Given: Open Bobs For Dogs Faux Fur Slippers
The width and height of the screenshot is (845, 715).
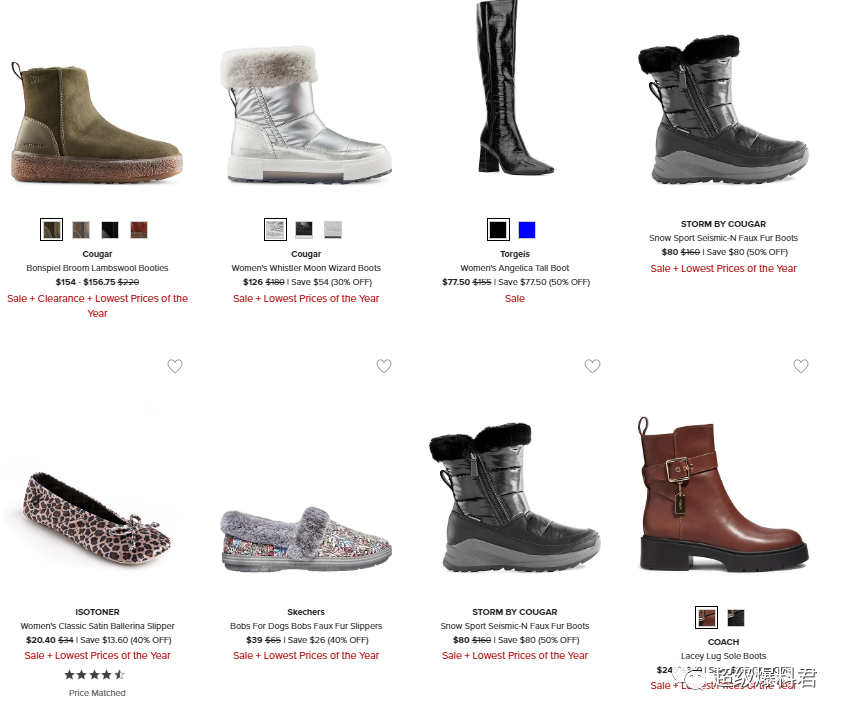Looking at the screenshot, I should coord(306,626).
